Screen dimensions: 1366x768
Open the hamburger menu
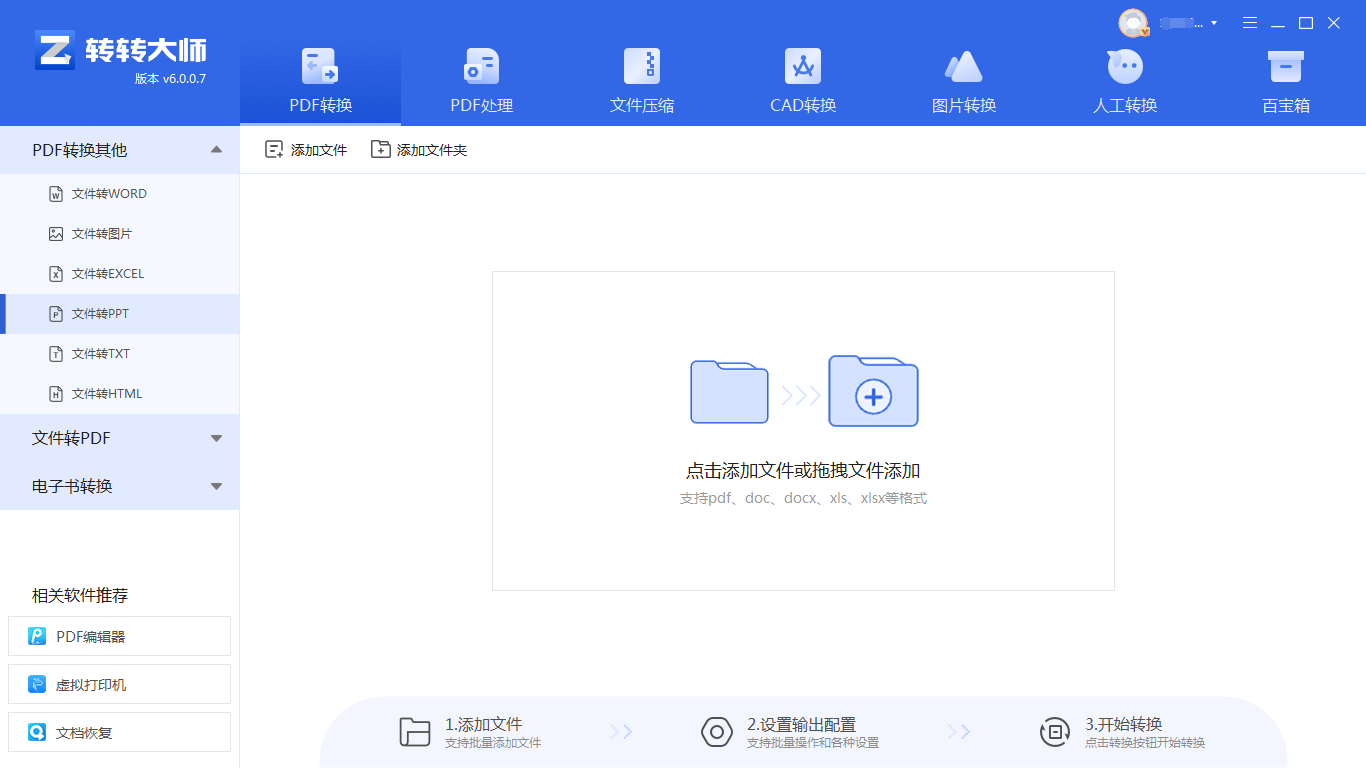click(1249, 22)
